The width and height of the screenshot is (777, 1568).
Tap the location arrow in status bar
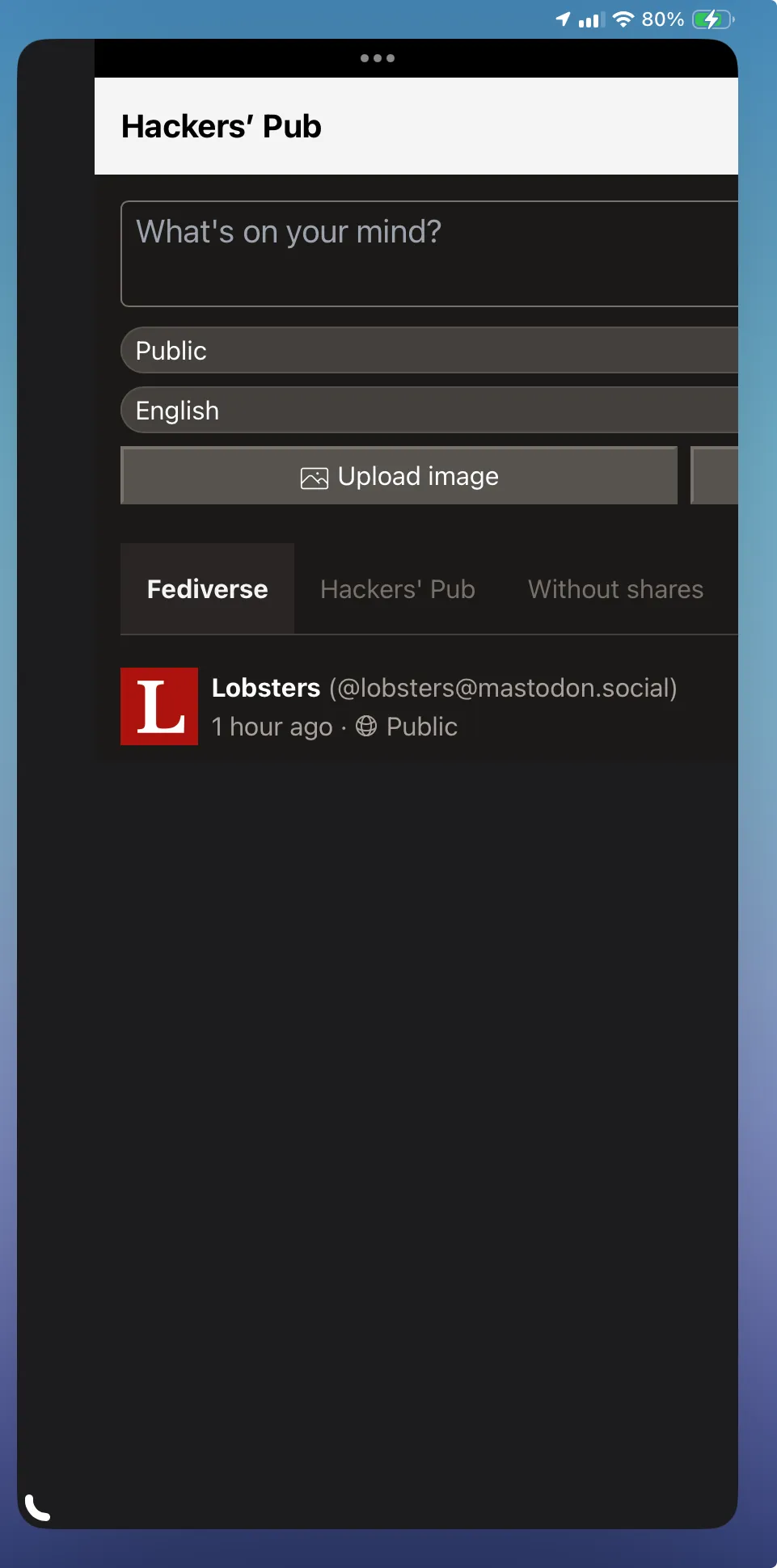tap(563, 19)
